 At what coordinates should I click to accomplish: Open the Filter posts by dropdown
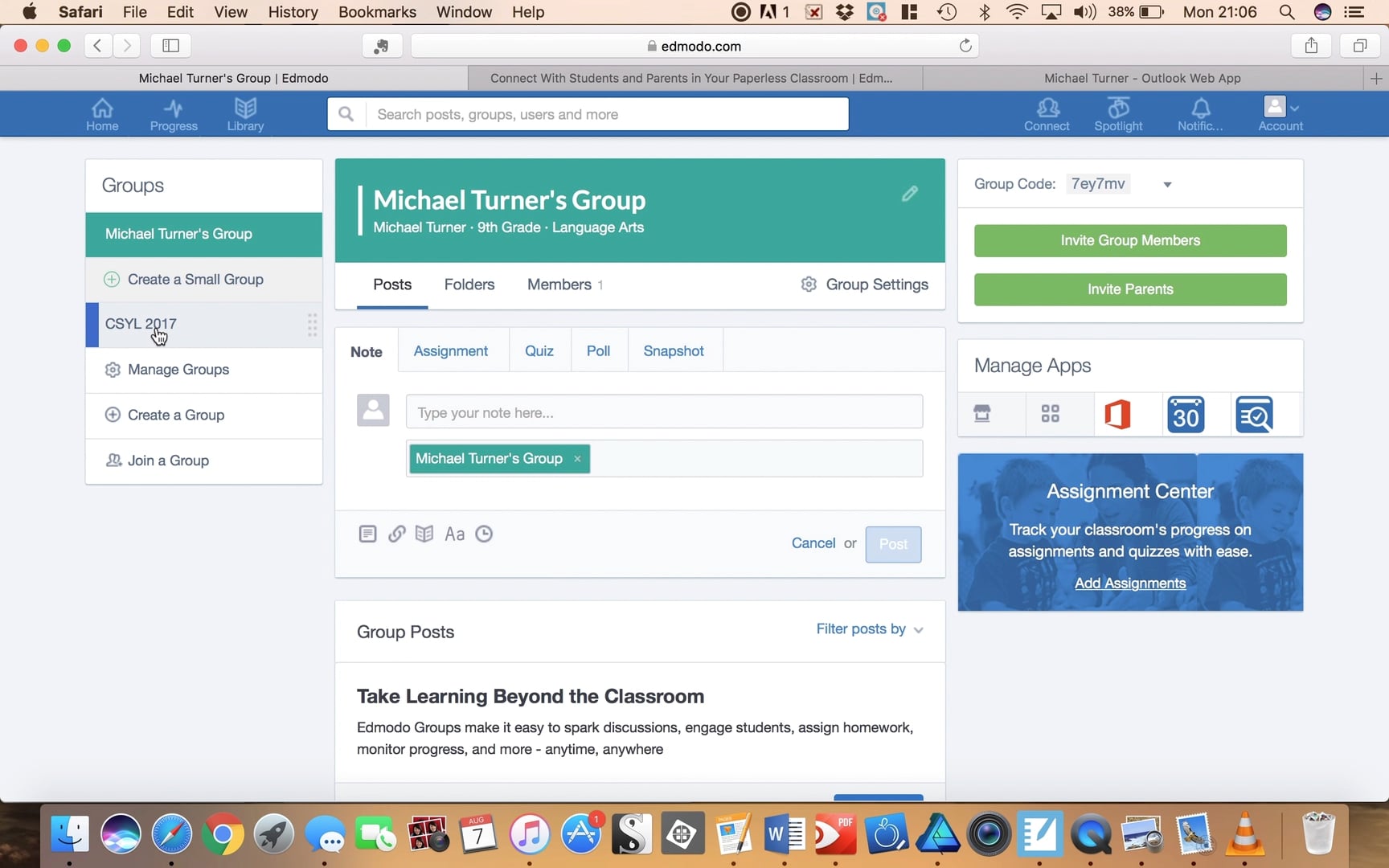click(870, 629)
